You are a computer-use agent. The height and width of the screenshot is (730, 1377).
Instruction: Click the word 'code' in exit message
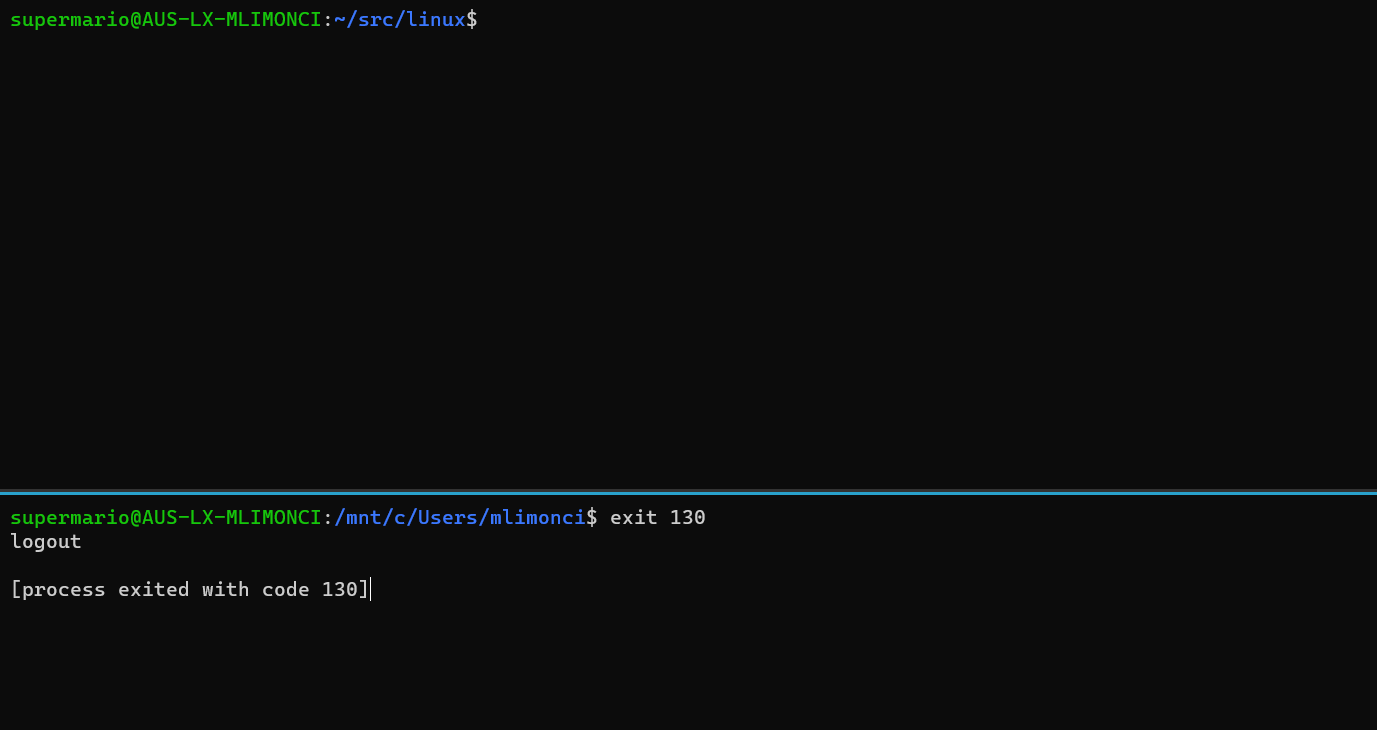tap(285, 589)
